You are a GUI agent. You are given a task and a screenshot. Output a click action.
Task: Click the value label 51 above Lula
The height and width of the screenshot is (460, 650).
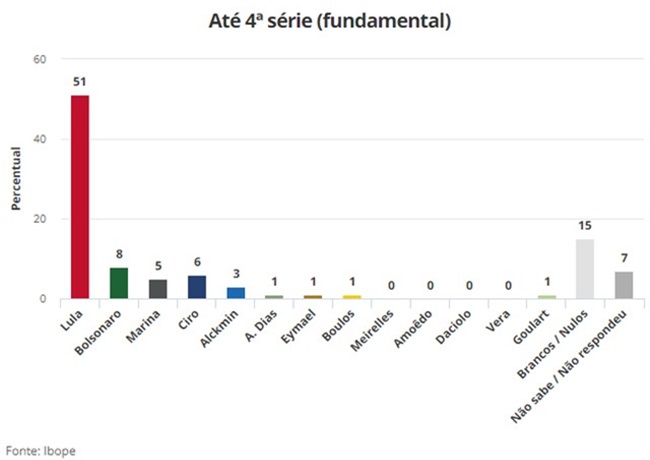pyautogui.click(x=79, y=82)
